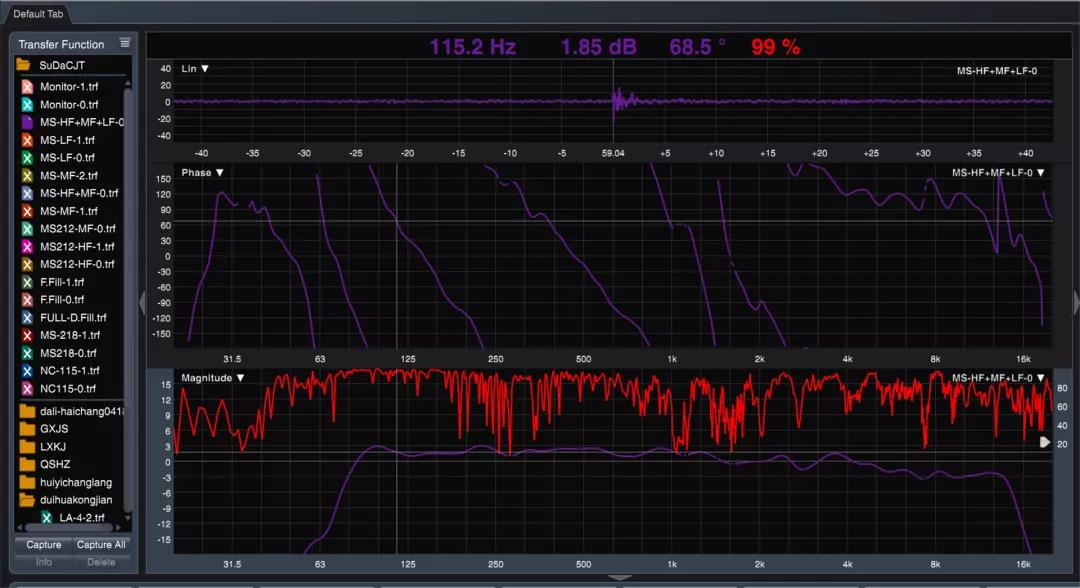Click the 99 % coherence readout
Image resolution: width=1080 pixels, height=588 pixels.
[776, 47]
